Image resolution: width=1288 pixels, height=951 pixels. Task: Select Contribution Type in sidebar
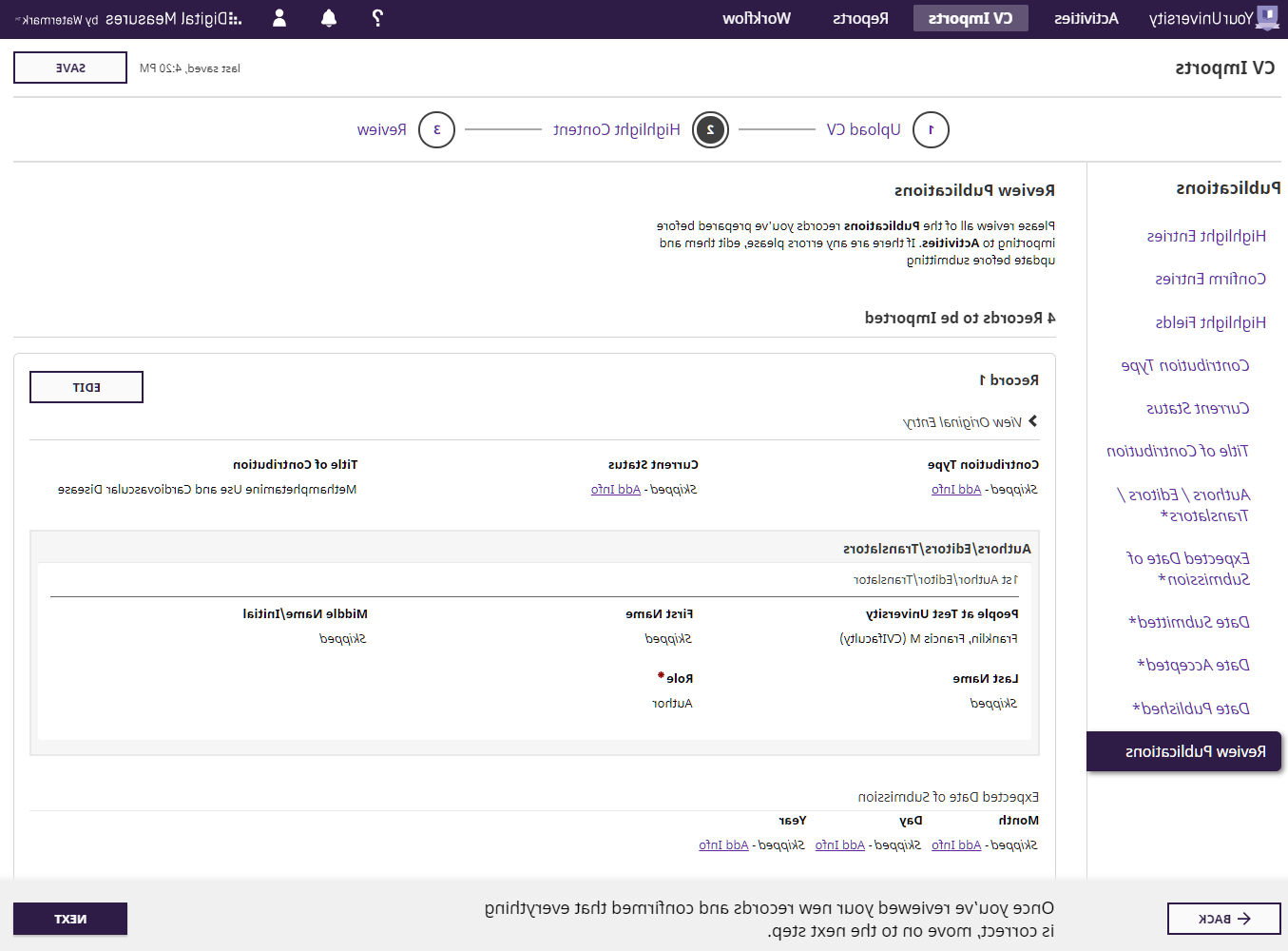1185,365
